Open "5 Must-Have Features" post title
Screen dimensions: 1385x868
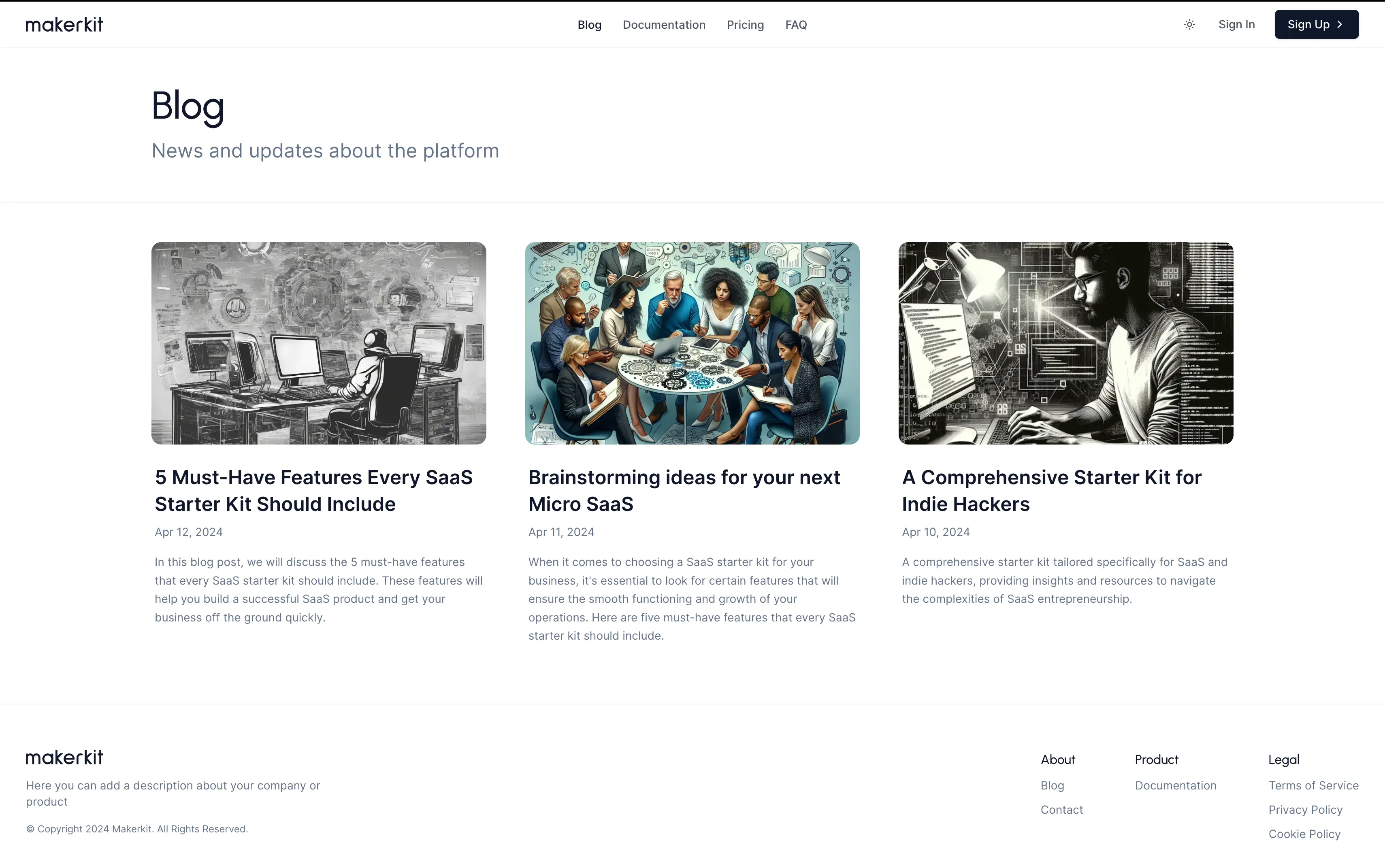click(x=313, y=490)
